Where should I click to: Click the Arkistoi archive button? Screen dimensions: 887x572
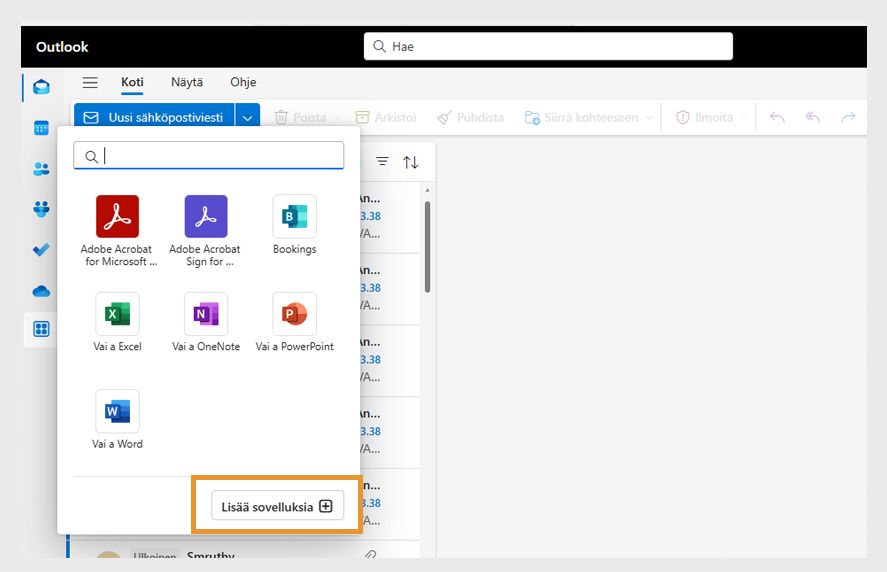coord(386,117)
